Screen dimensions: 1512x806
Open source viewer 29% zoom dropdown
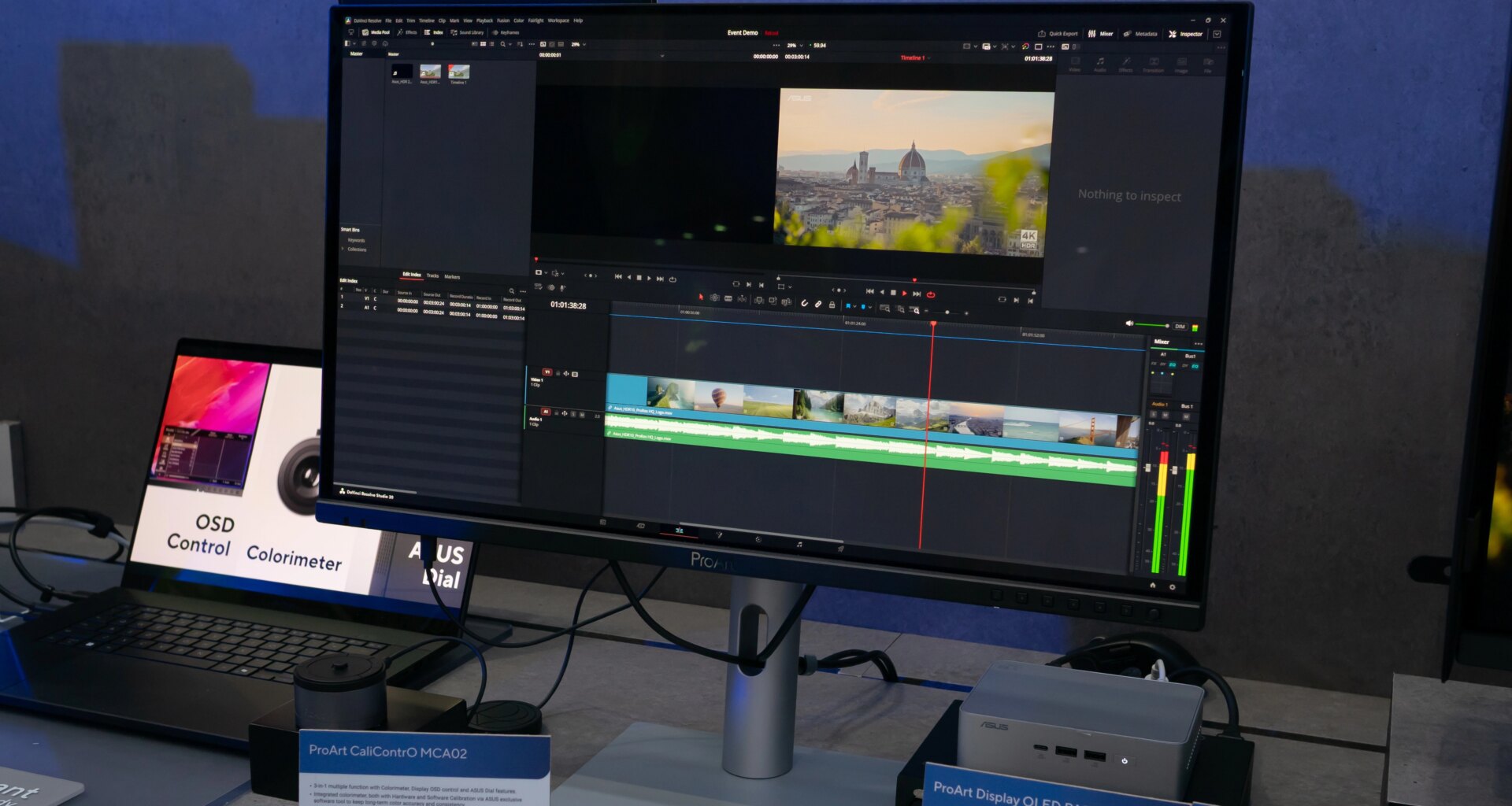[x=584, y=44]
